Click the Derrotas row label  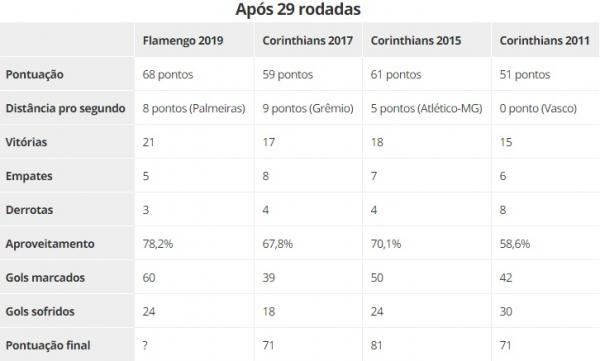click(x=29, y=210)
